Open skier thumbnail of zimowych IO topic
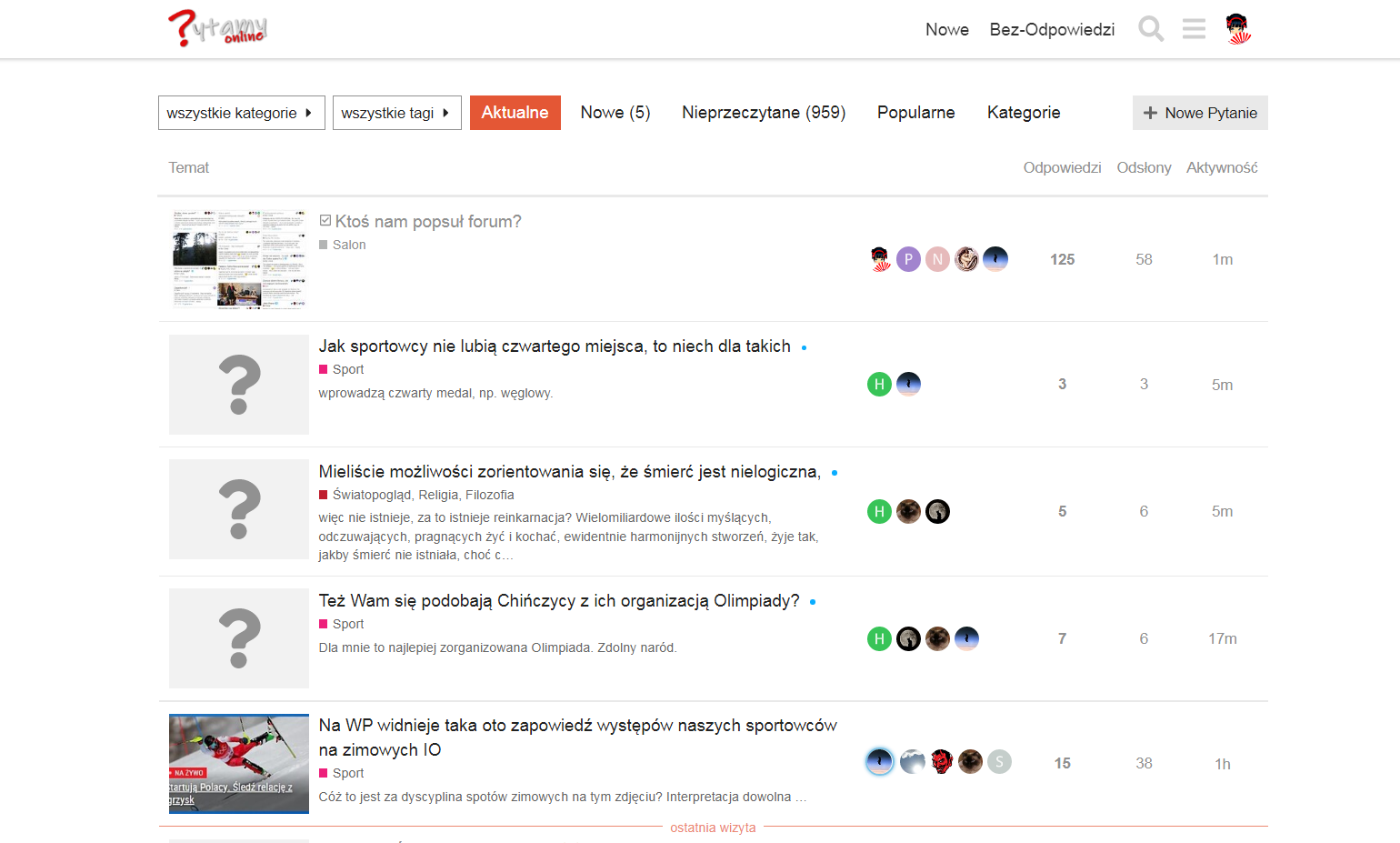 [239, 763]
